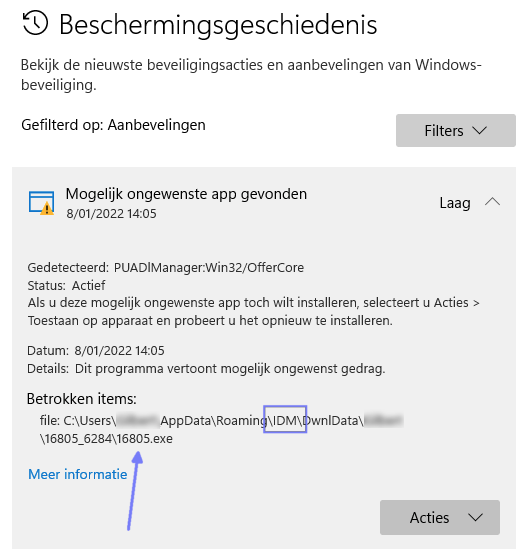Click the boxed IDM folder in path

click(x=285, y=419)
